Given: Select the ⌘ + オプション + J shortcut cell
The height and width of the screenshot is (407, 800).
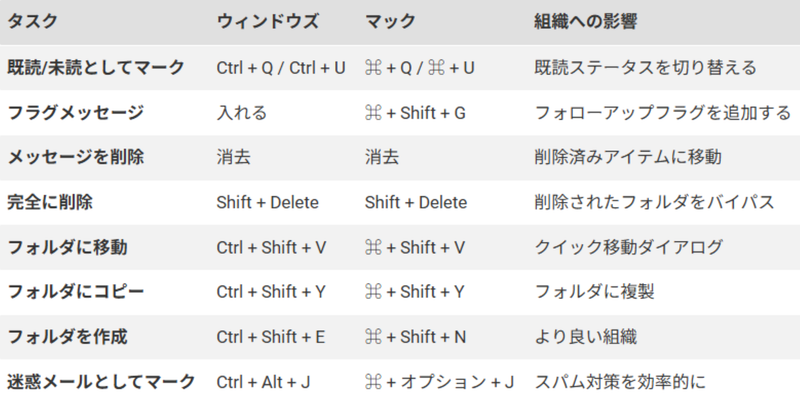Looking at the screenshot, I should coord(439,382).
